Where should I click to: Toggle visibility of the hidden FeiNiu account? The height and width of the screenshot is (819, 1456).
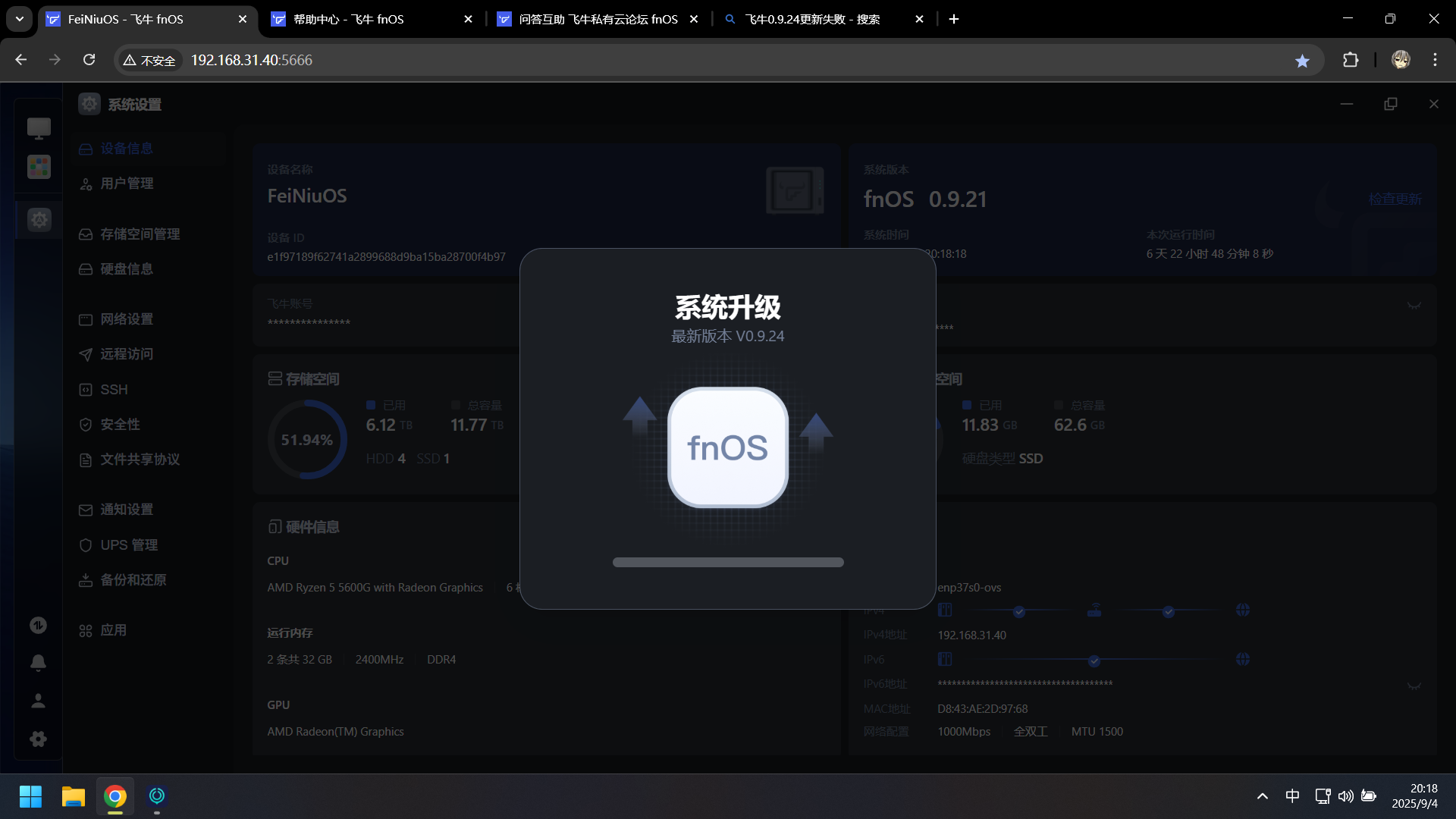pyautogui.click(x=1414, y=306)
